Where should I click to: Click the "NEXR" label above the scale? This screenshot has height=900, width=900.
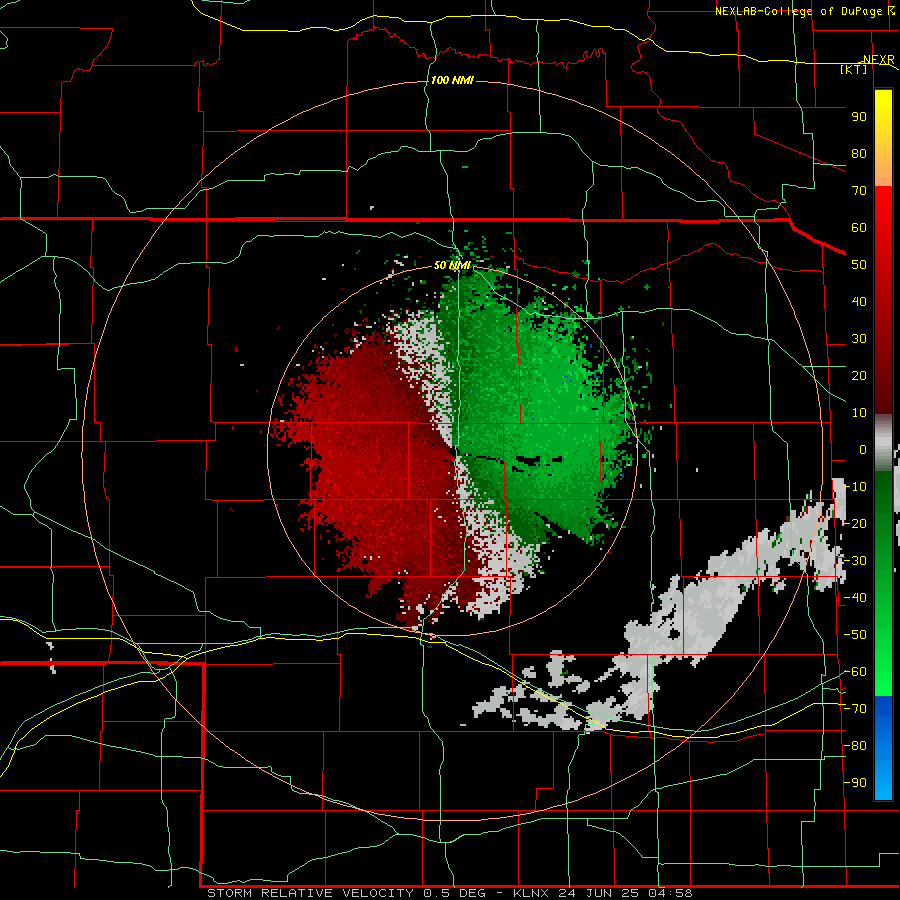(x=879, y=60)
